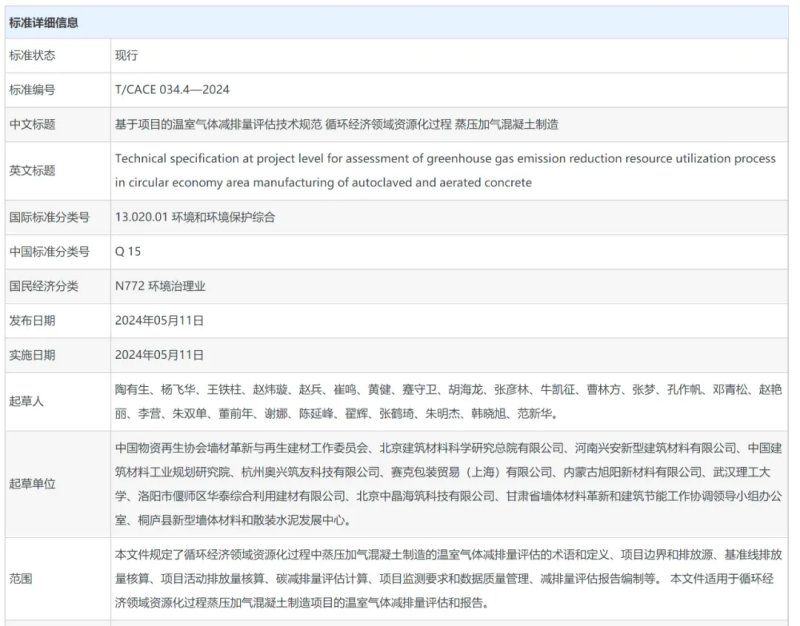Select the 中国标准分类号 label cell

(58, 252)
